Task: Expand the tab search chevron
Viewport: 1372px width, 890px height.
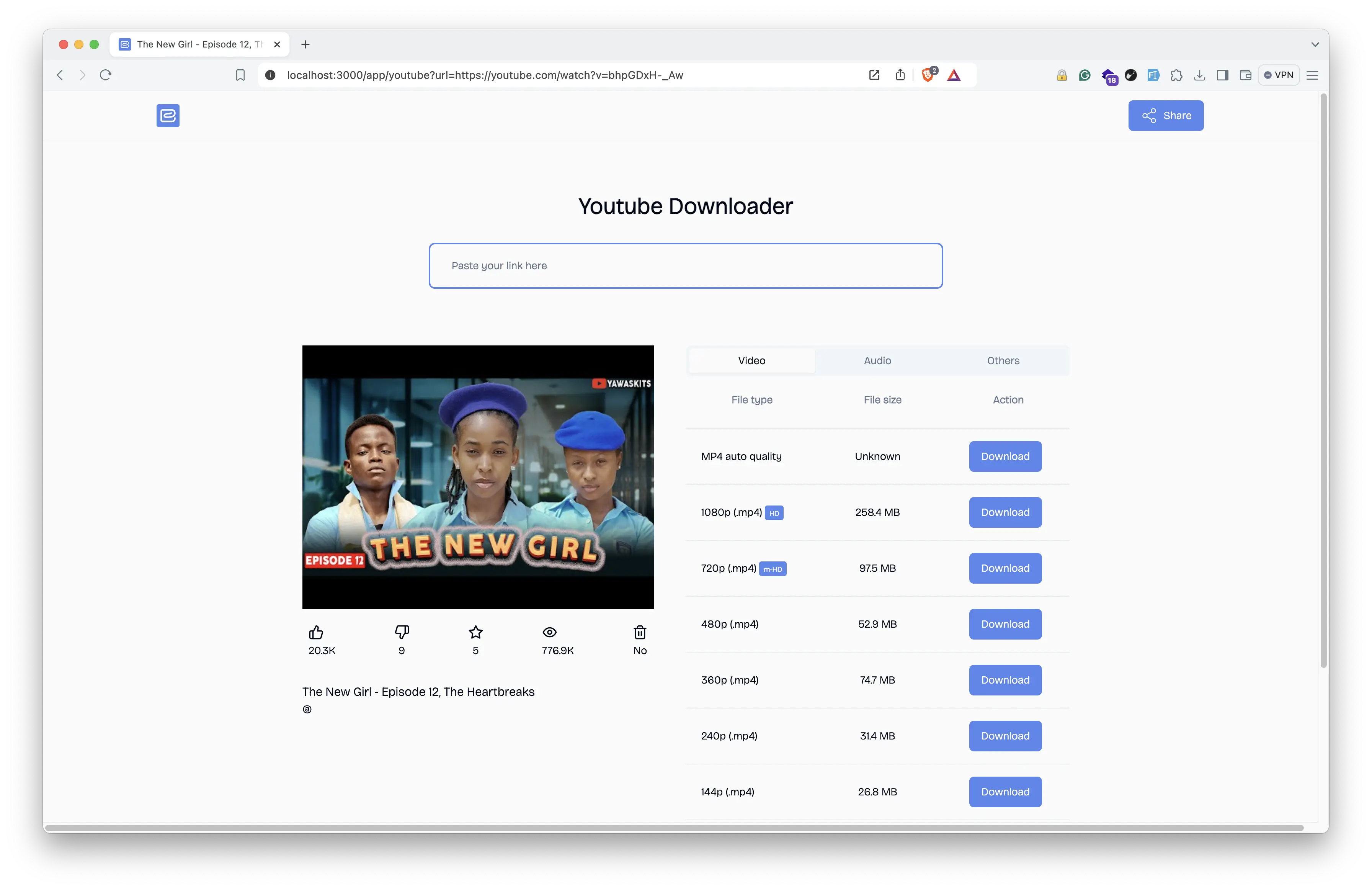Action: point(1315,44)
